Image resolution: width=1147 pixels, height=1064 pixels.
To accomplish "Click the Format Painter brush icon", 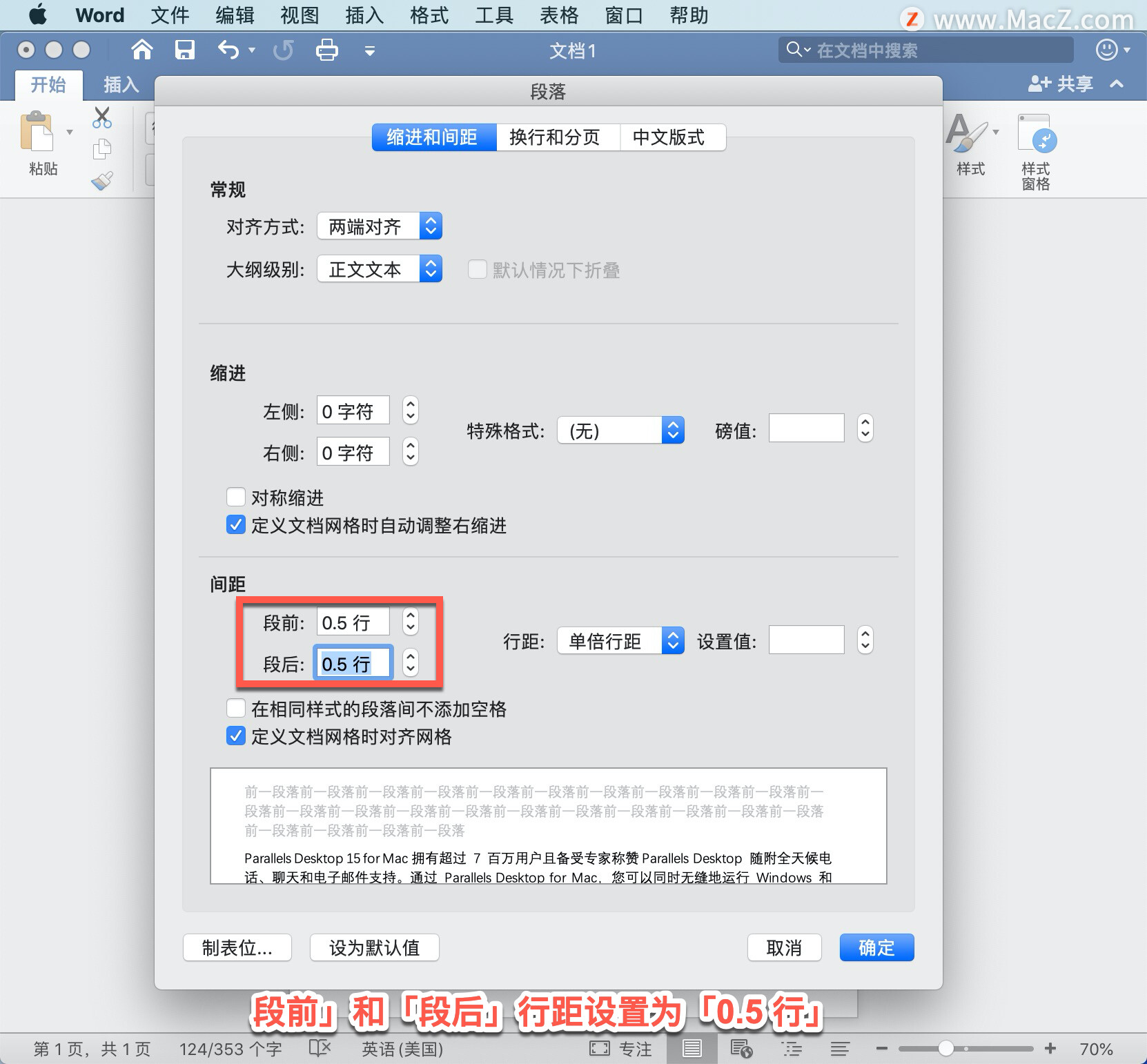I will 102,179.
